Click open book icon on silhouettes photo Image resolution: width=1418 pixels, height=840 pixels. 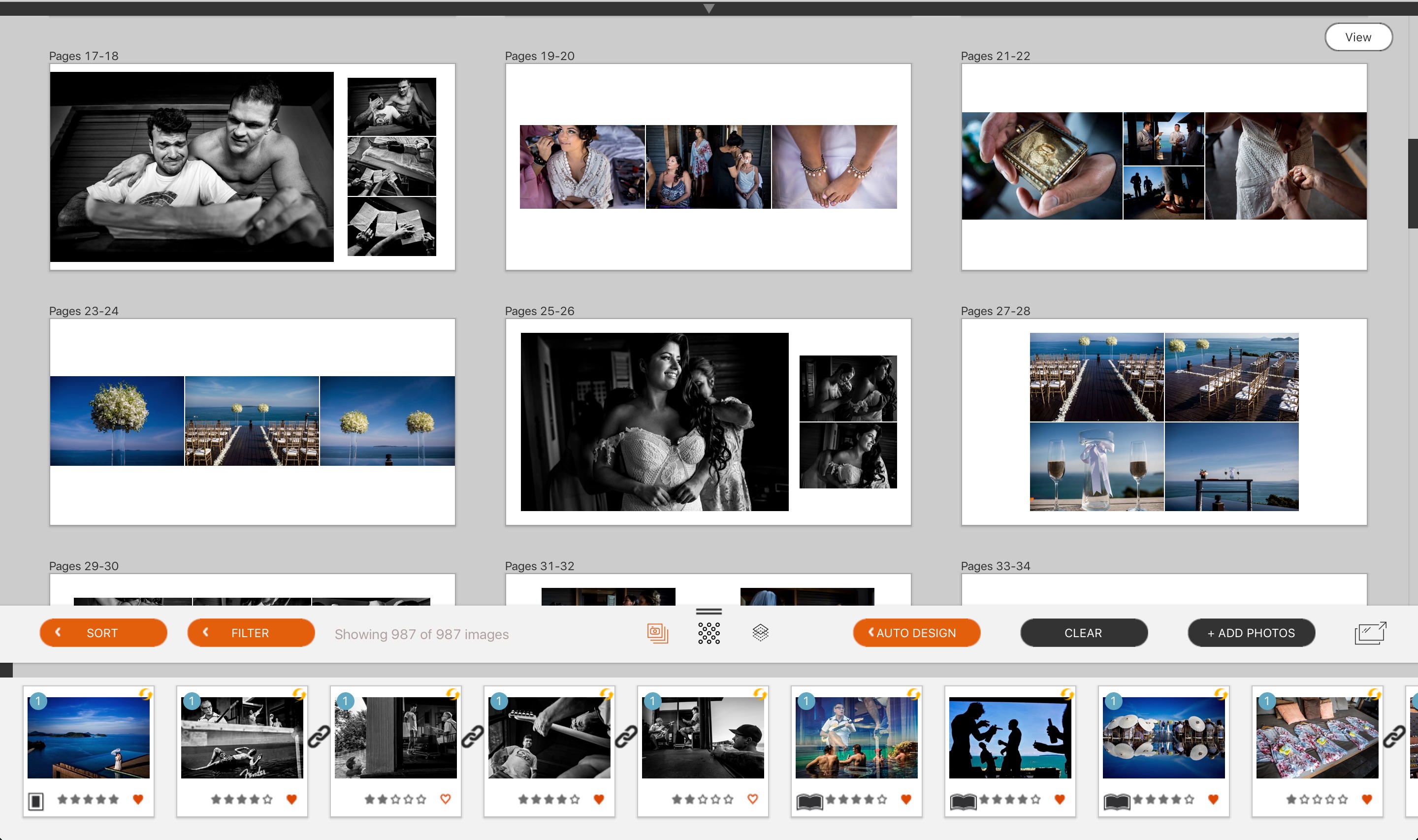(x=963, y=802)
